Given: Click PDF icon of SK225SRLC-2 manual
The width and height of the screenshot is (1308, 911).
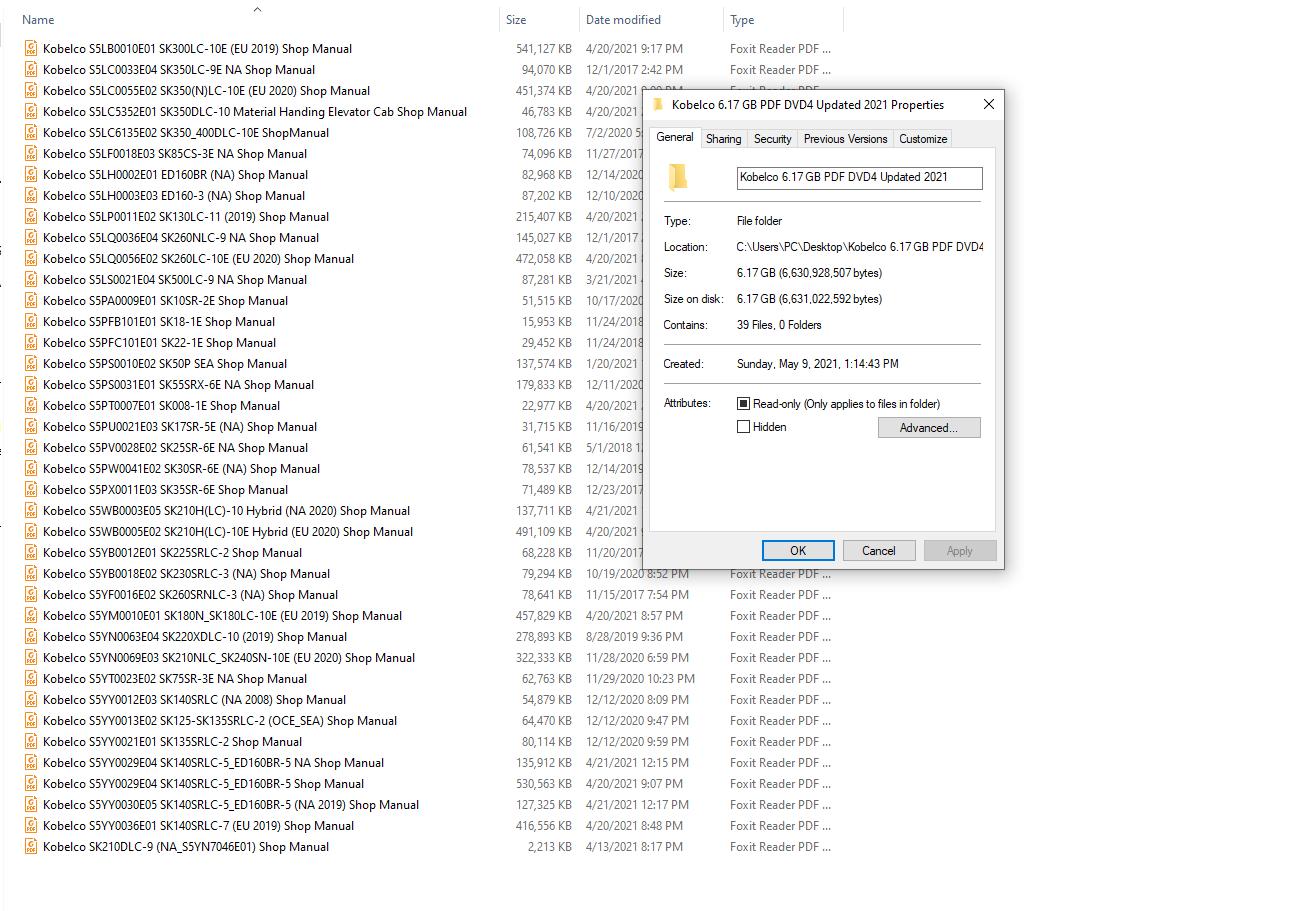Looking at the screenshot, I should pos(31,552).
